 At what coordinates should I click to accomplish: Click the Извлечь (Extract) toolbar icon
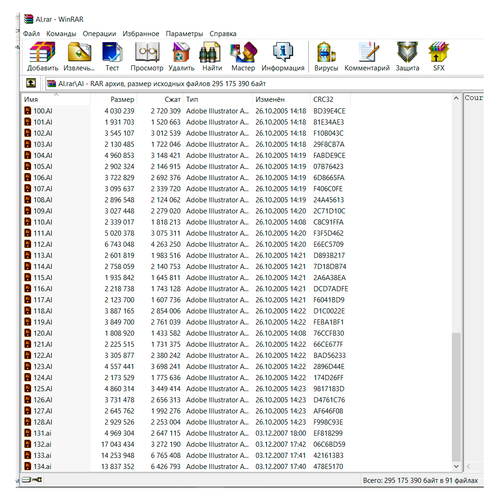79,52
